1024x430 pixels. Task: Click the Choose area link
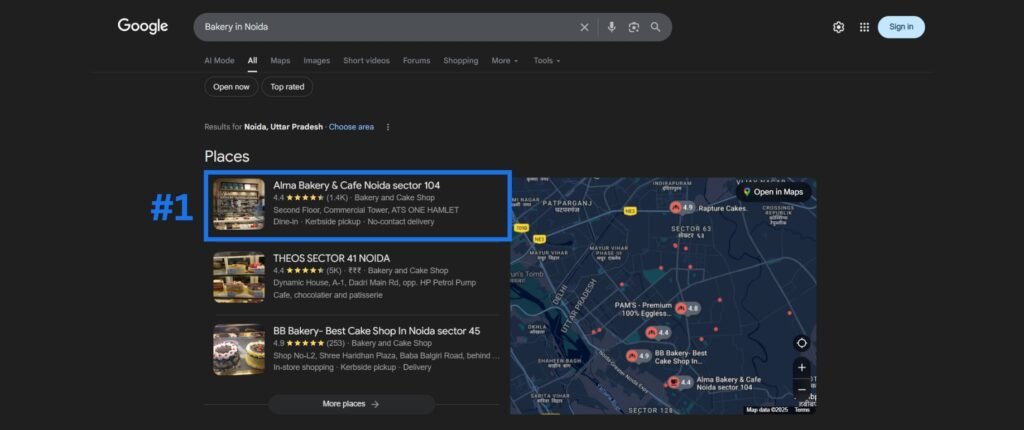351,127
